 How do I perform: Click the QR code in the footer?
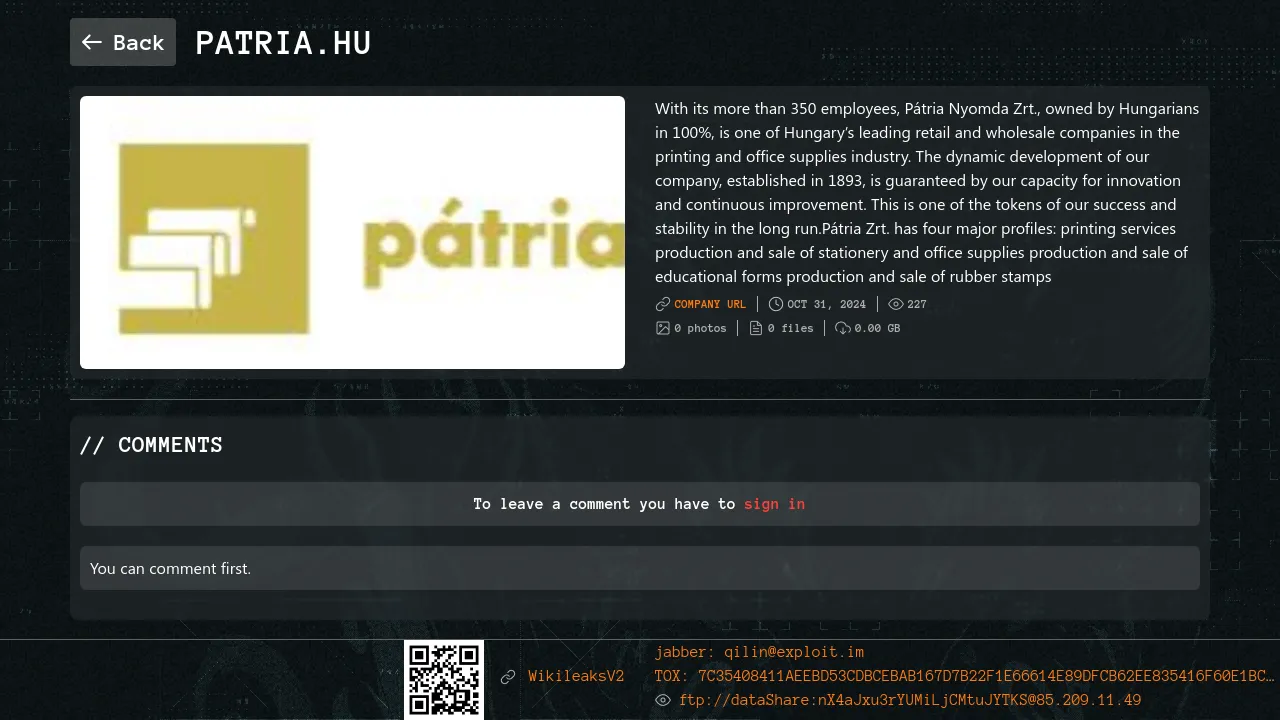444,680
